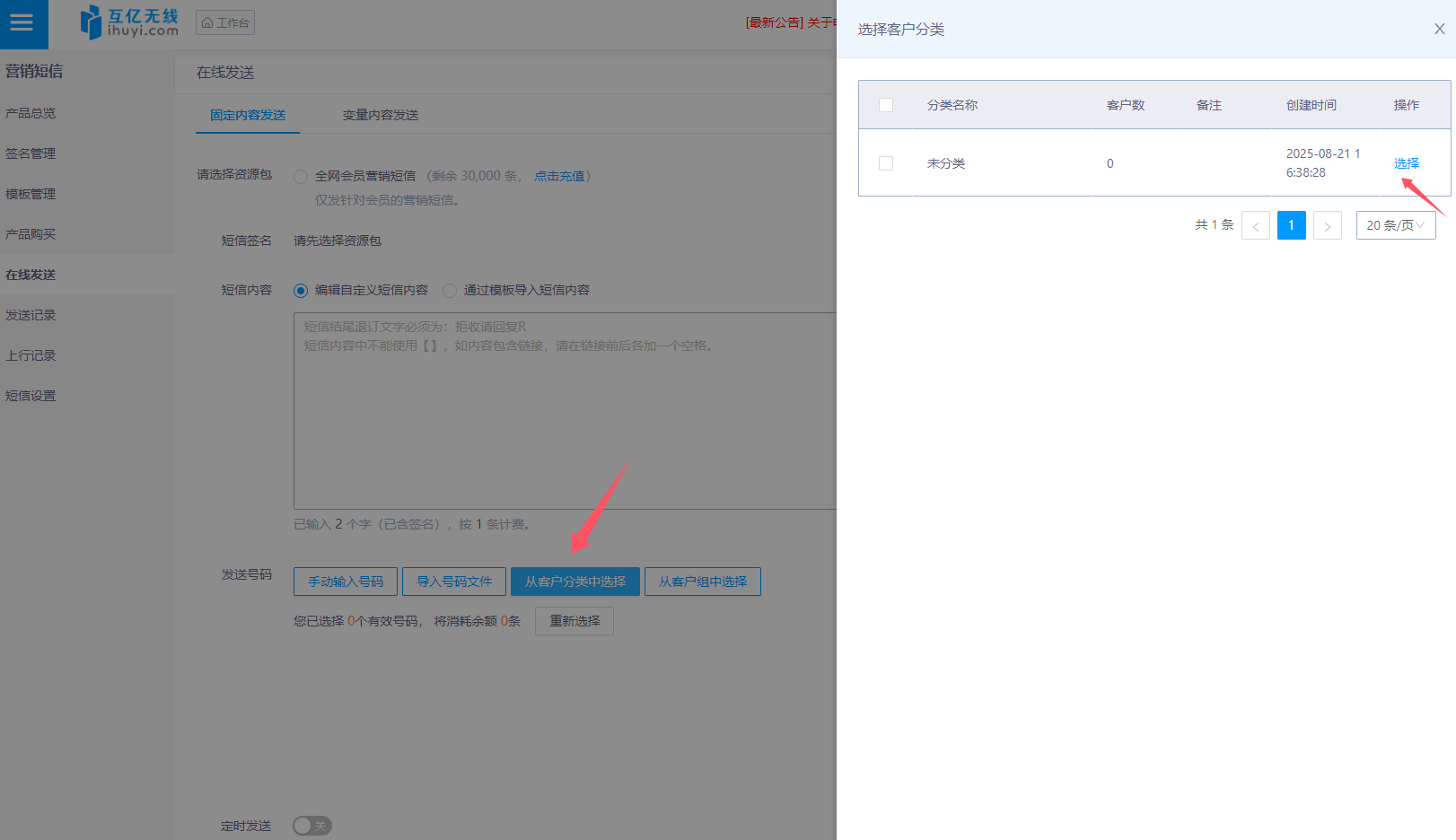The height and width of the screenshot is (840, 1456).
Task: Check the 未分类 row checkbox
Action: (x=886, y=163)
